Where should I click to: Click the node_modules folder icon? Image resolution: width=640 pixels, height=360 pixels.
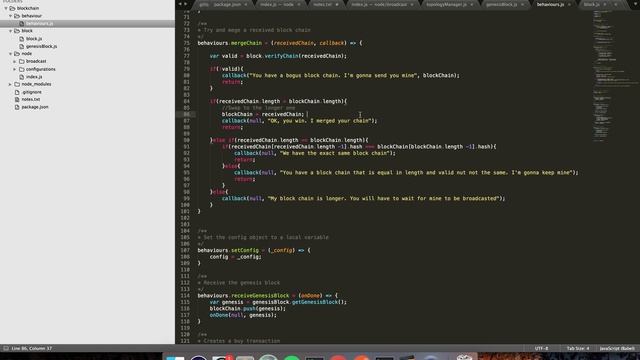point(17,84)
